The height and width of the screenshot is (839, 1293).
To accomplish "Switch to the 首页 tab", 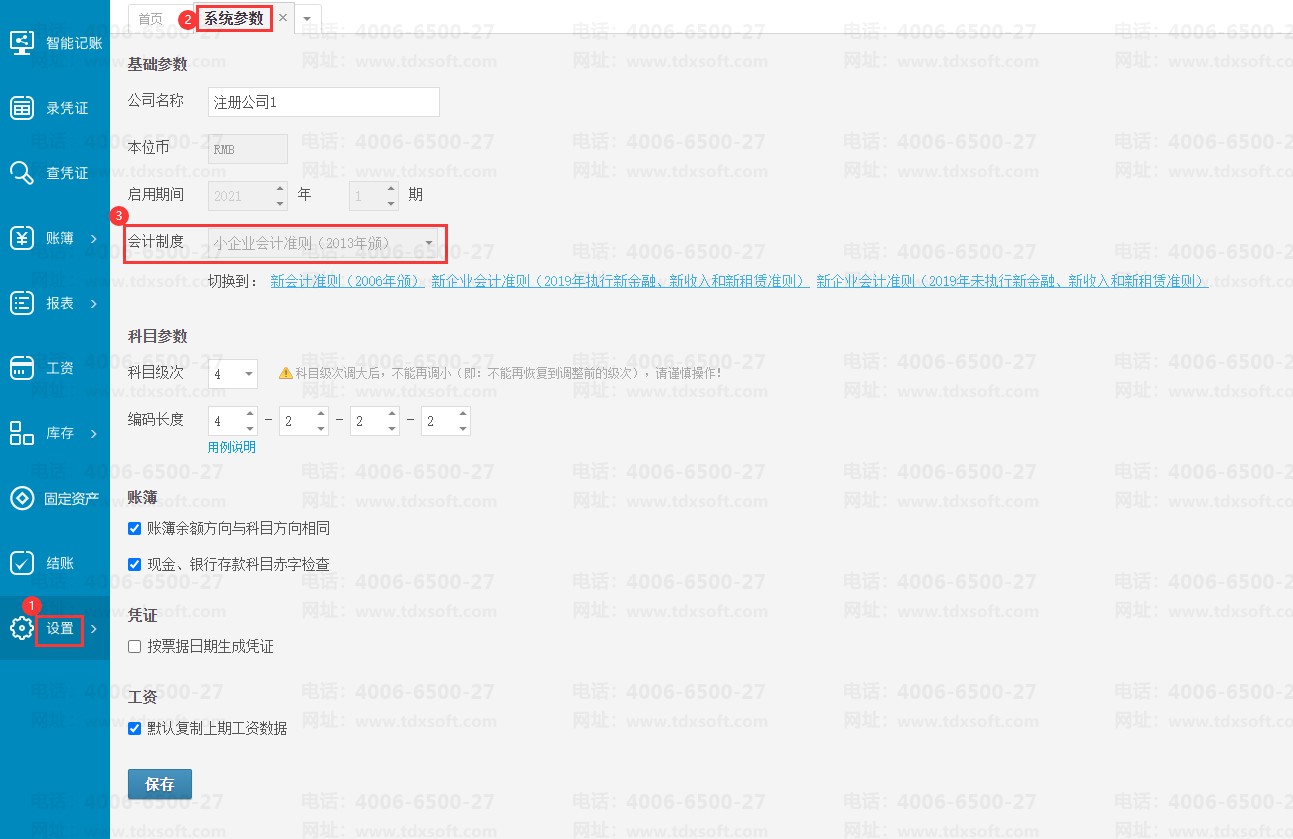I will click(150, 19).
